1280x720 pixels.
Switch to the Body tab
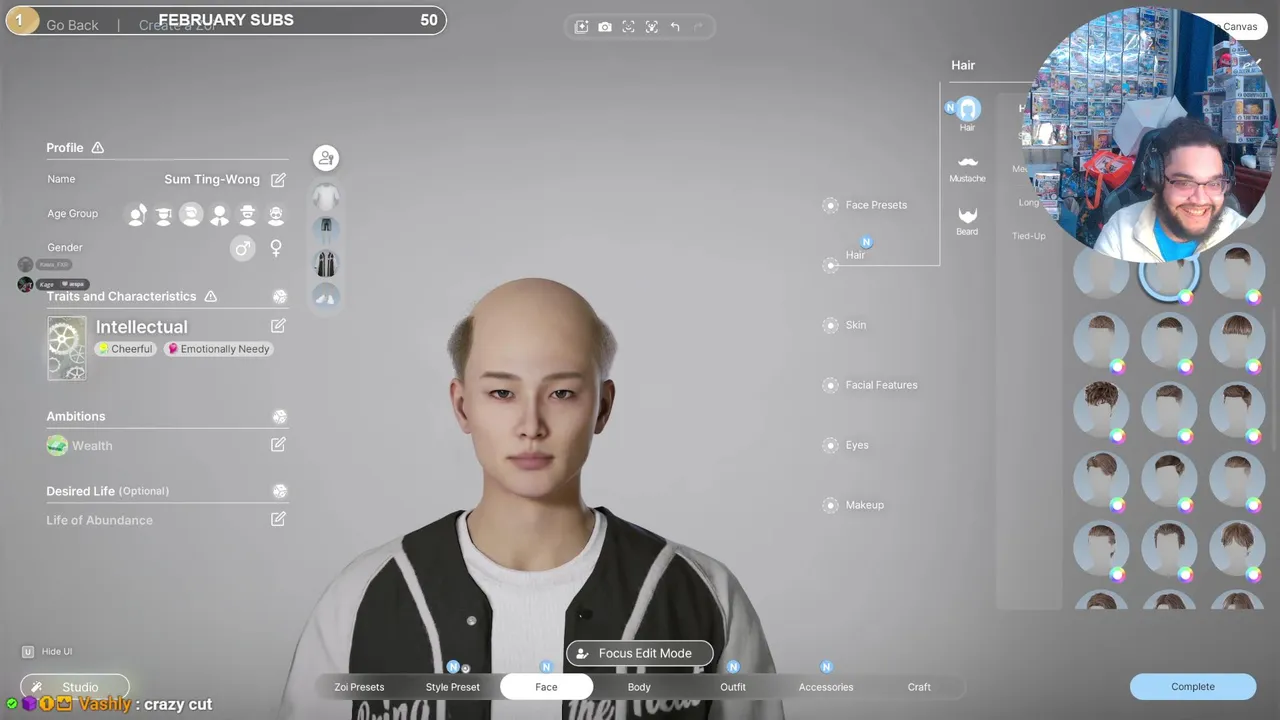tap(639, 687)
